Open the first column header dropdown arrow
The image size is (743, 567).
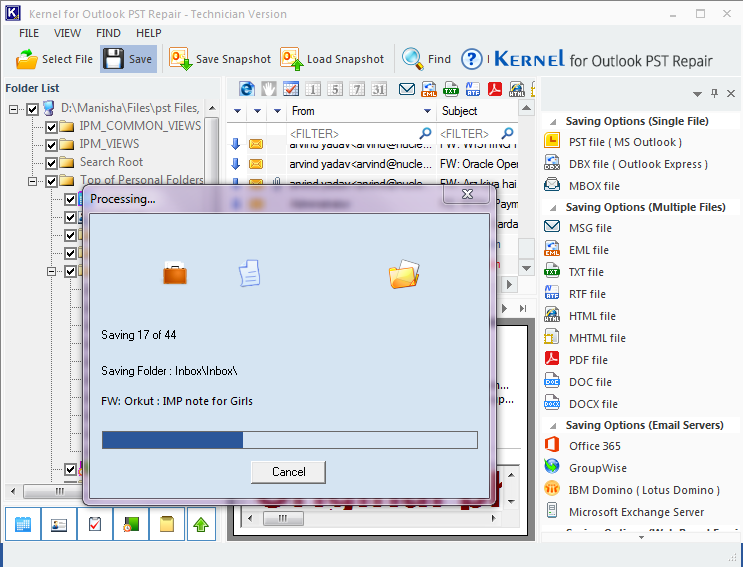(x=237, y=111)
